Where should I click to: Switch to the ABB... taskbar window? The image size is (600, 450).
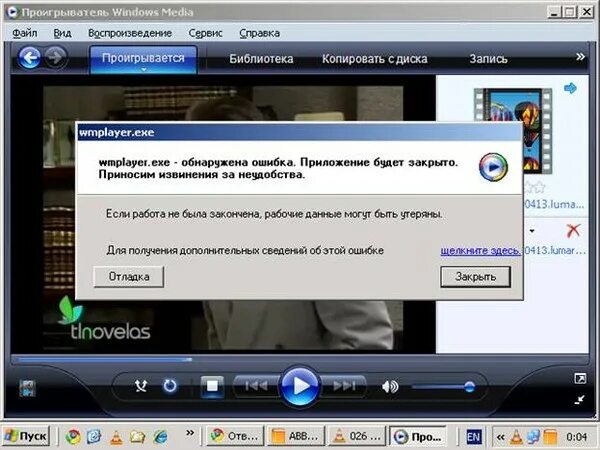point(295,436)
